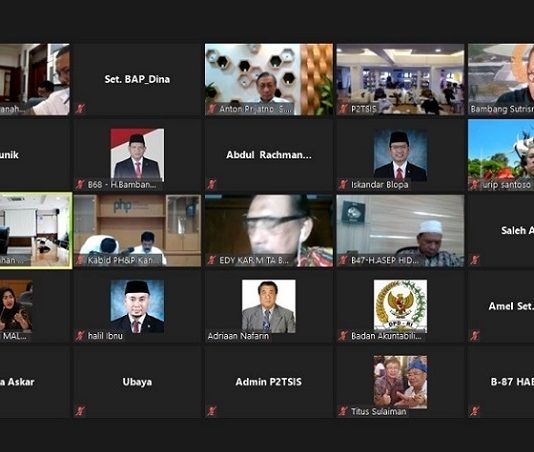This screenshot has height=452, width=534.
Task: Click muted mic icon on Admin P2TSIS tile
Action: click(211, 411)
